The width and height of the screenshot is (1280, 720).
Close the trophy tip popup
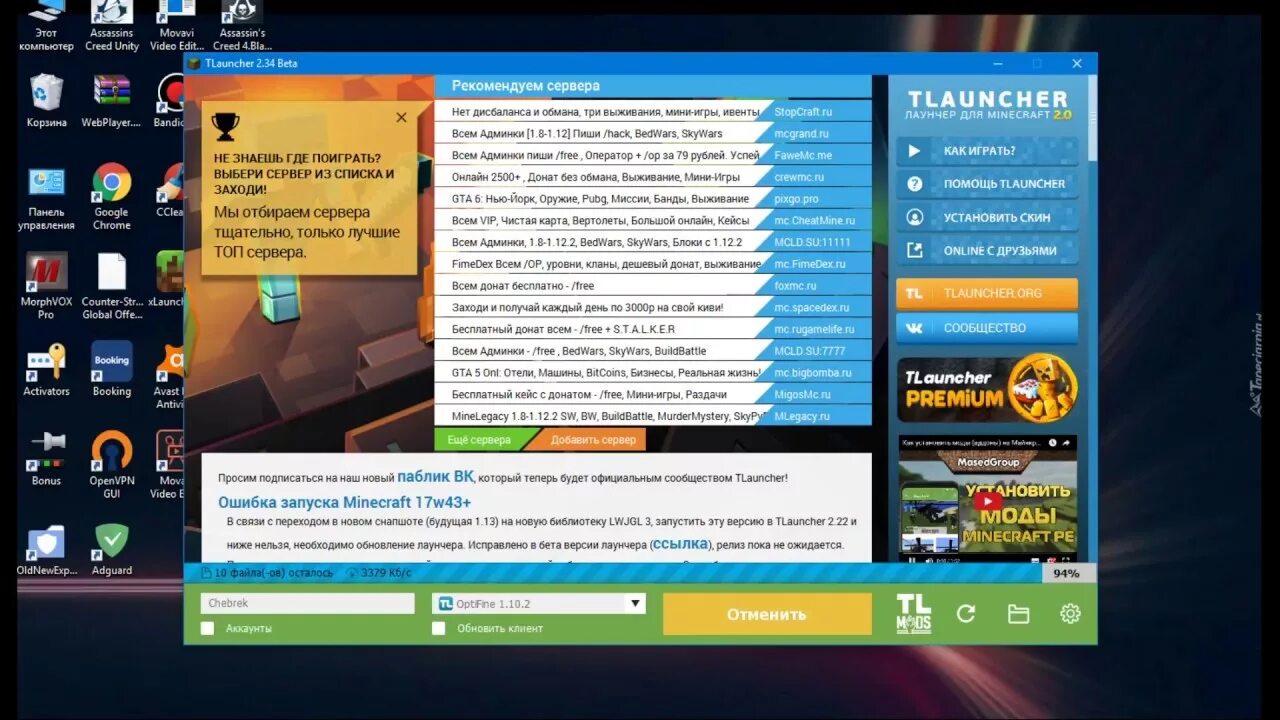[x=401, y=117]
